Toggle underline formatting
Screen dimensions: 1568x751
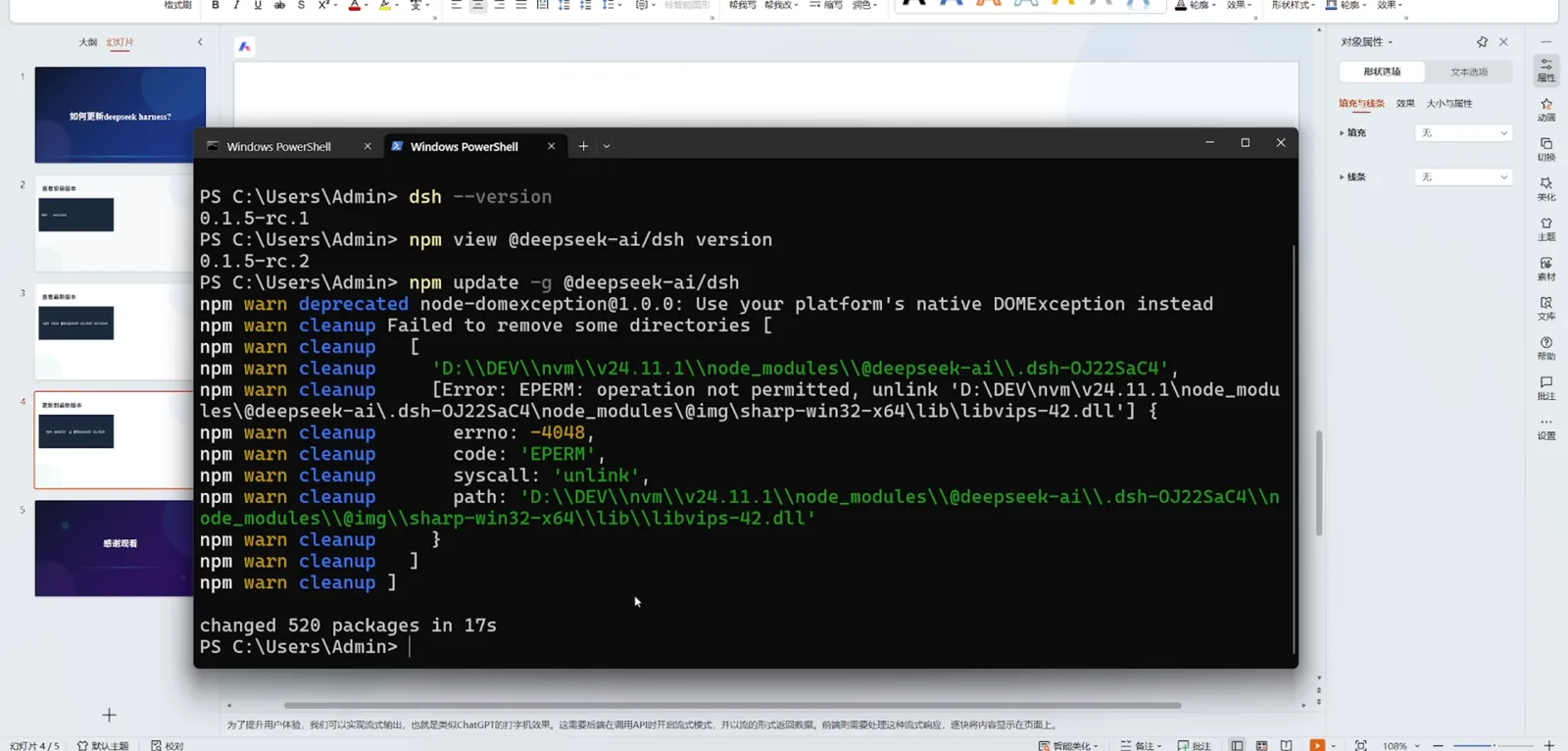tap(258, 5)
